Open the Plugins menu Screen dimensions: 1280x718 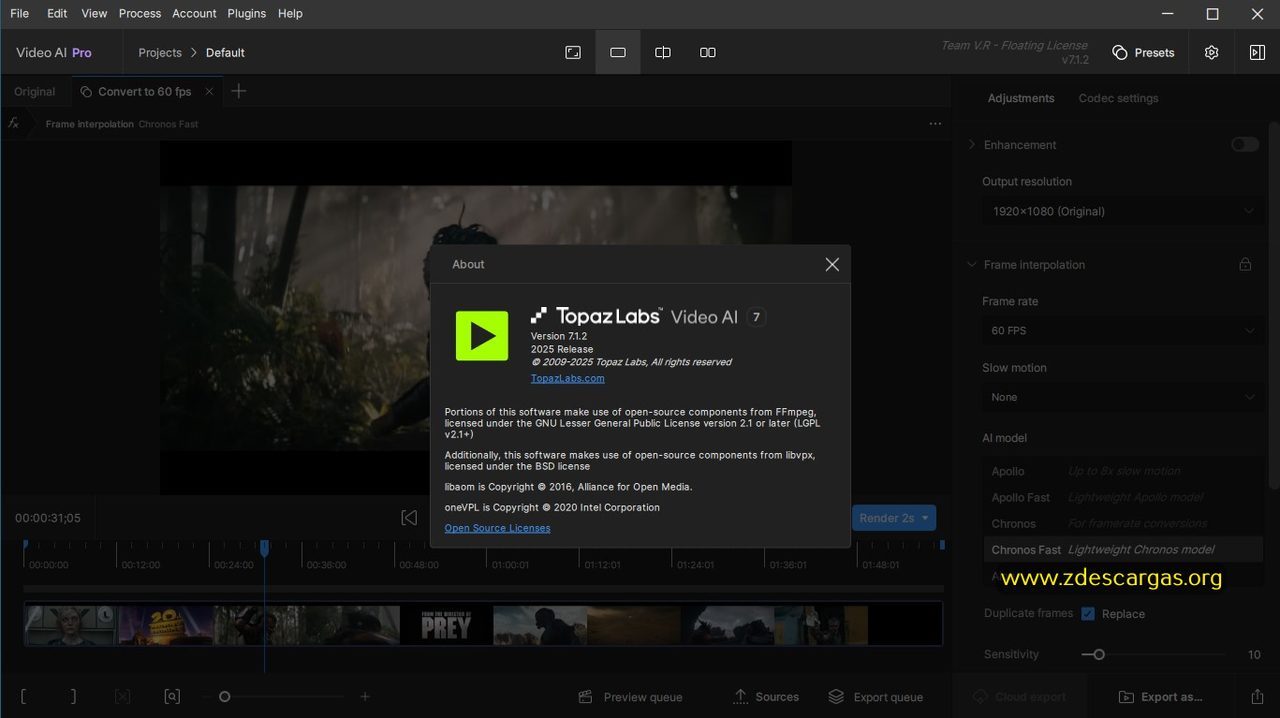246,13
